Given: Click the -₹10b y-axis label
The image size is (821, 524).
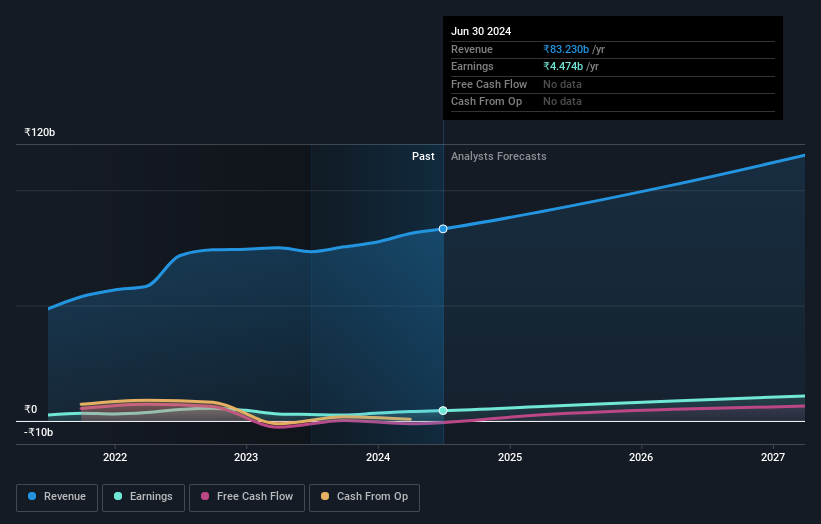Looking at the screenshot, I should pos(38,432).
